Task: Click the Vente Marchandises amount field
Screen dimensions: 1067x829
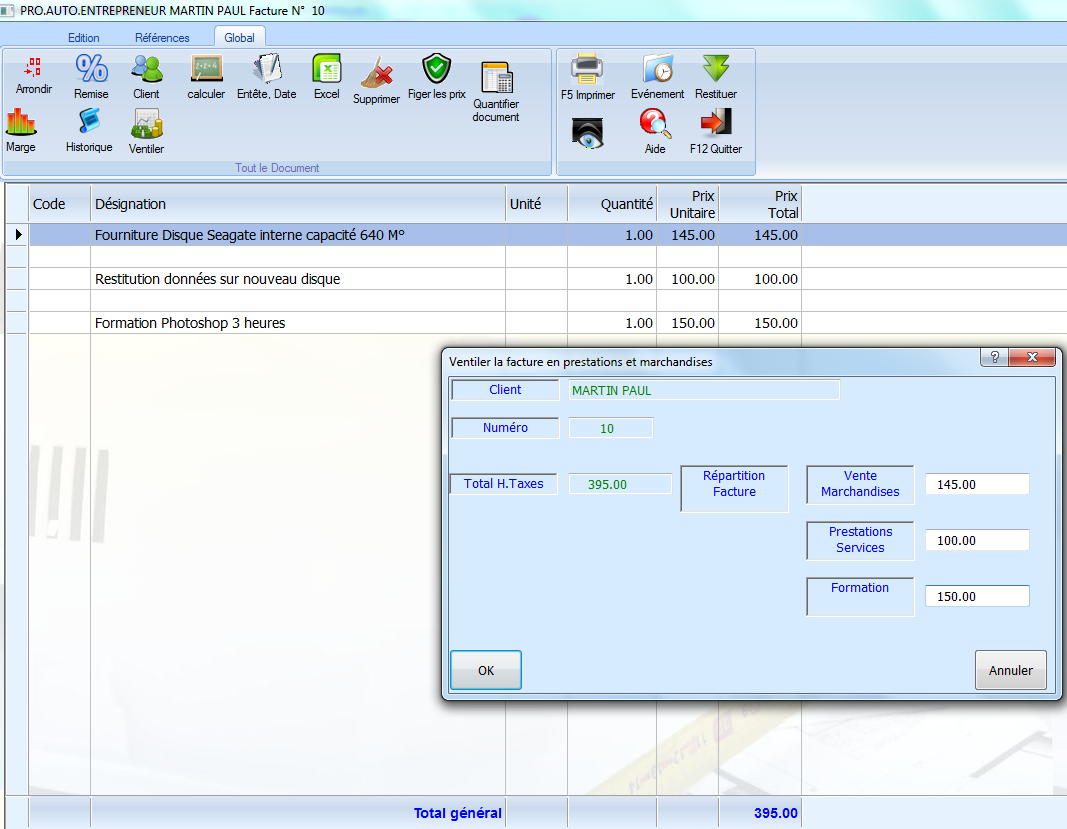Action: (x=976, y=484)
